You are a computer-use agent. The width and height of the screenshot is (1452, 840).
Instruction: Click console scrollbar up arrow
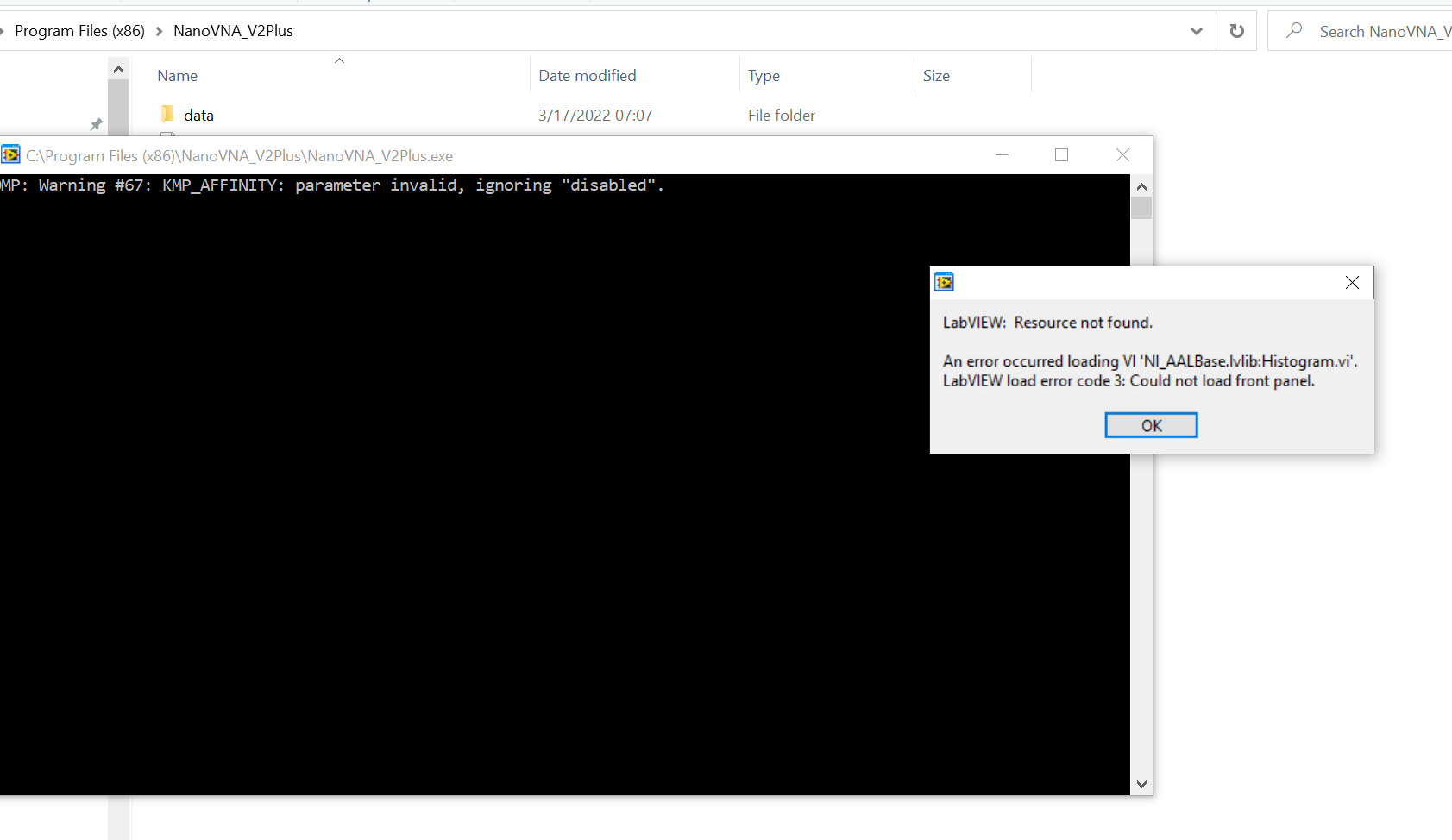(1141, 186)
